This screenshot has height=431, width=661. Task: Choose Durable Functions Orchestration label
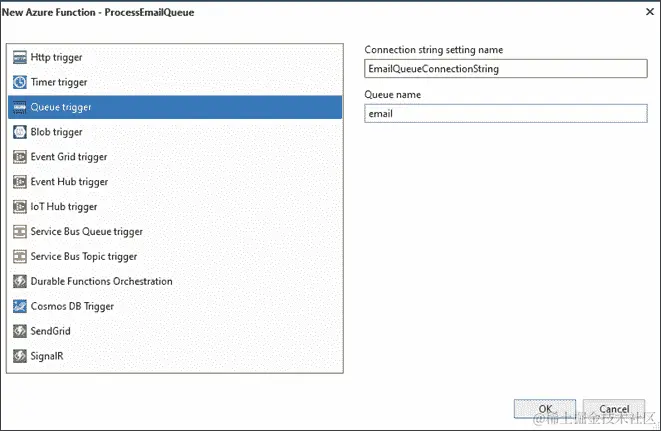click(101, 281)
